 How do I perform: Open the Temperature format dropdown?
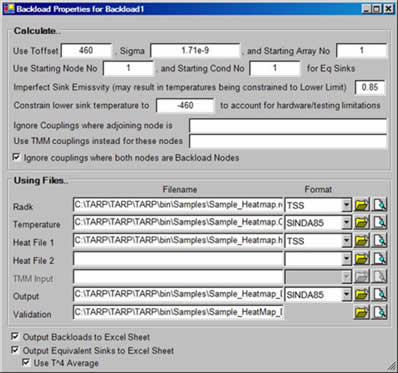pos(347,222)
